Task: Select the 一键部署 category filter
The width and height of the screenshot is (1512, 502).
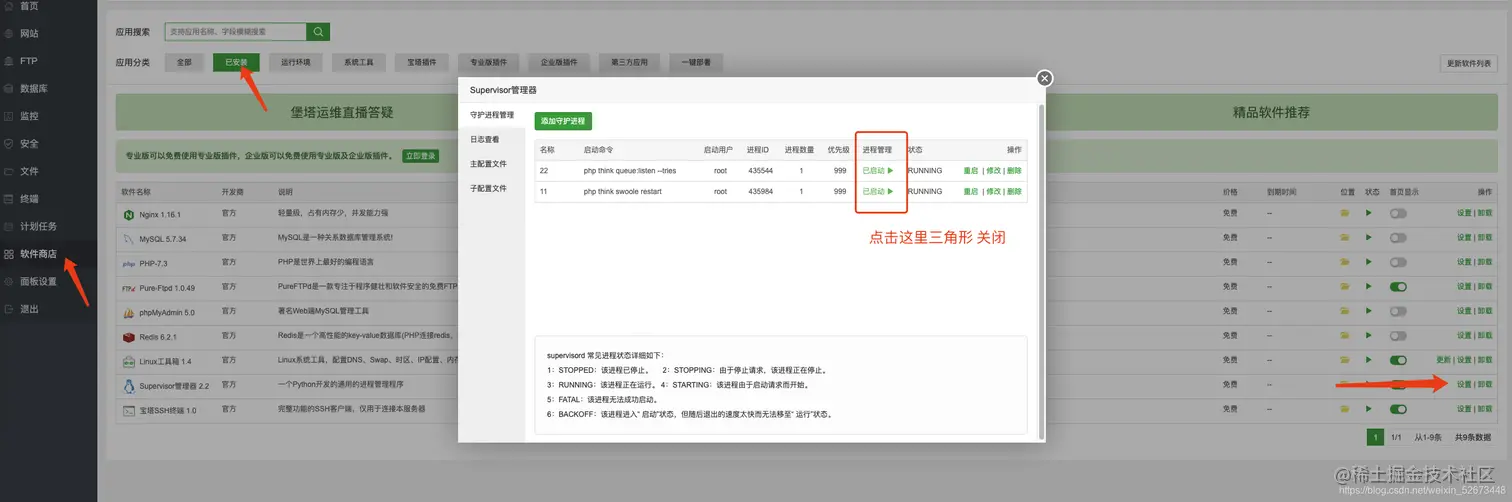Action: point(695,62)
